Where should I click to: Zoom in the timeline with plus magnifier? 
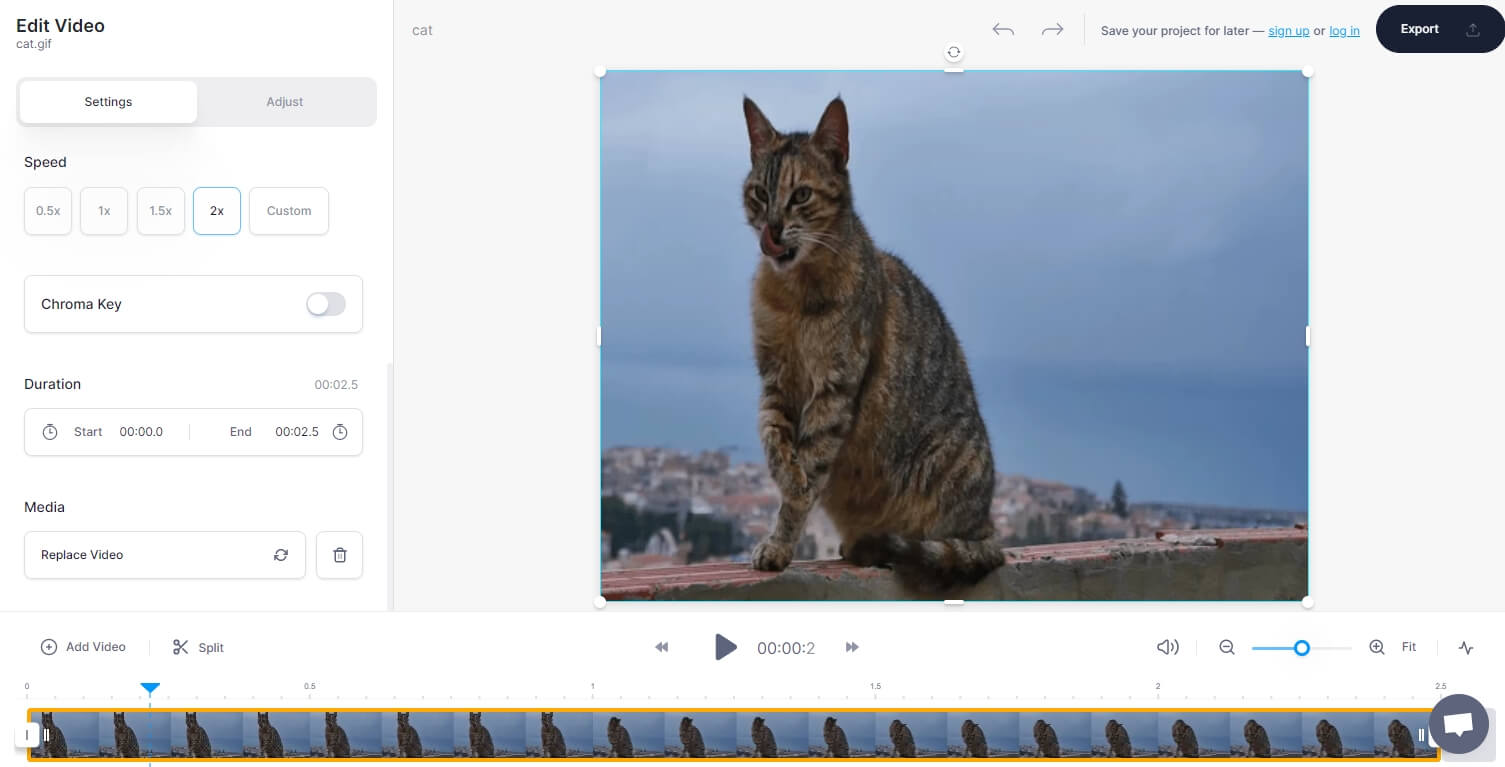tap(1377, 647)
